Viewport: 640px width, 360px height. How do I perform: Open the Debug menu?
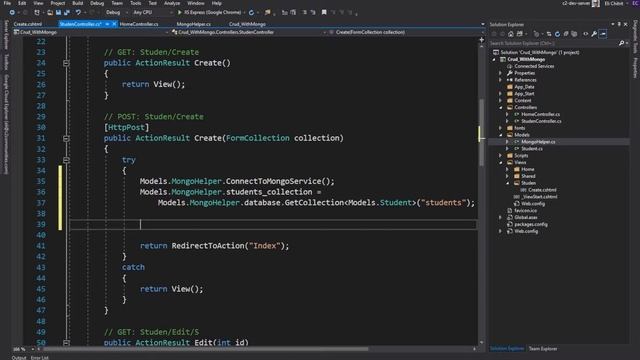(97, 3)
